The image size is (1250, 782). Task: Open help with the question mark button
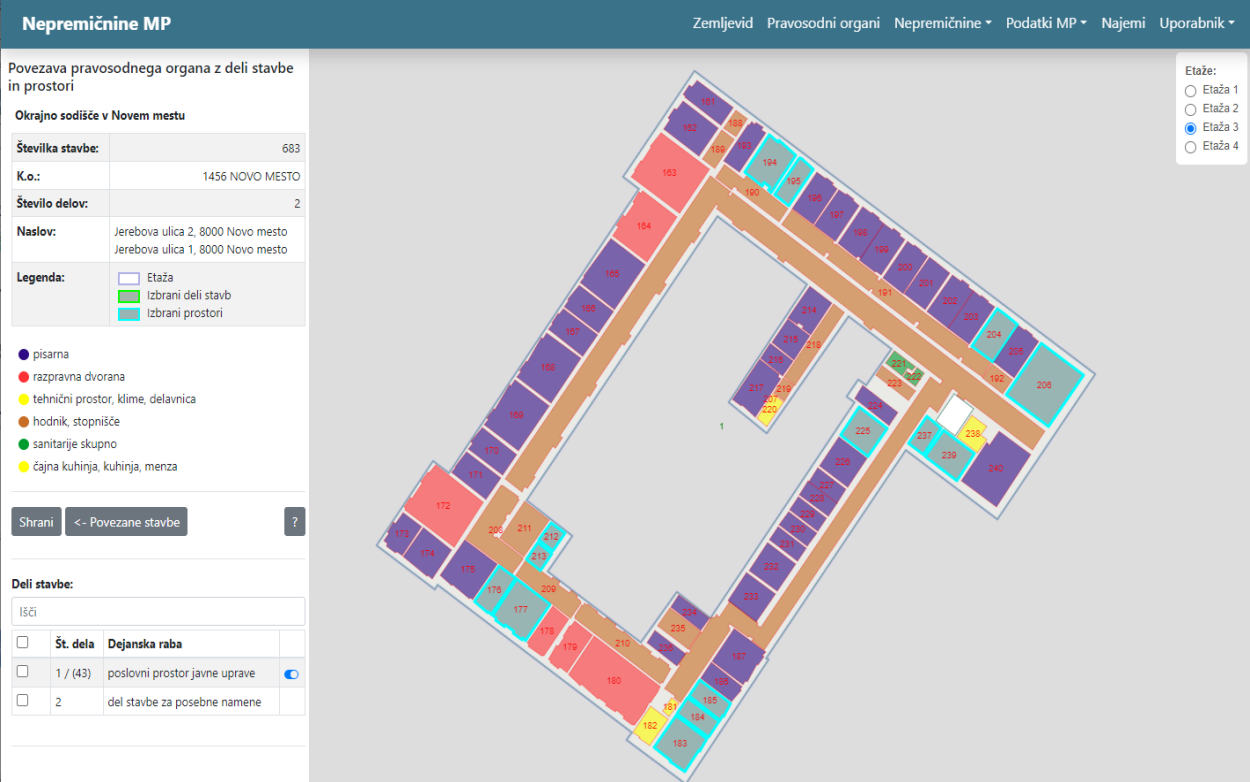294,522
